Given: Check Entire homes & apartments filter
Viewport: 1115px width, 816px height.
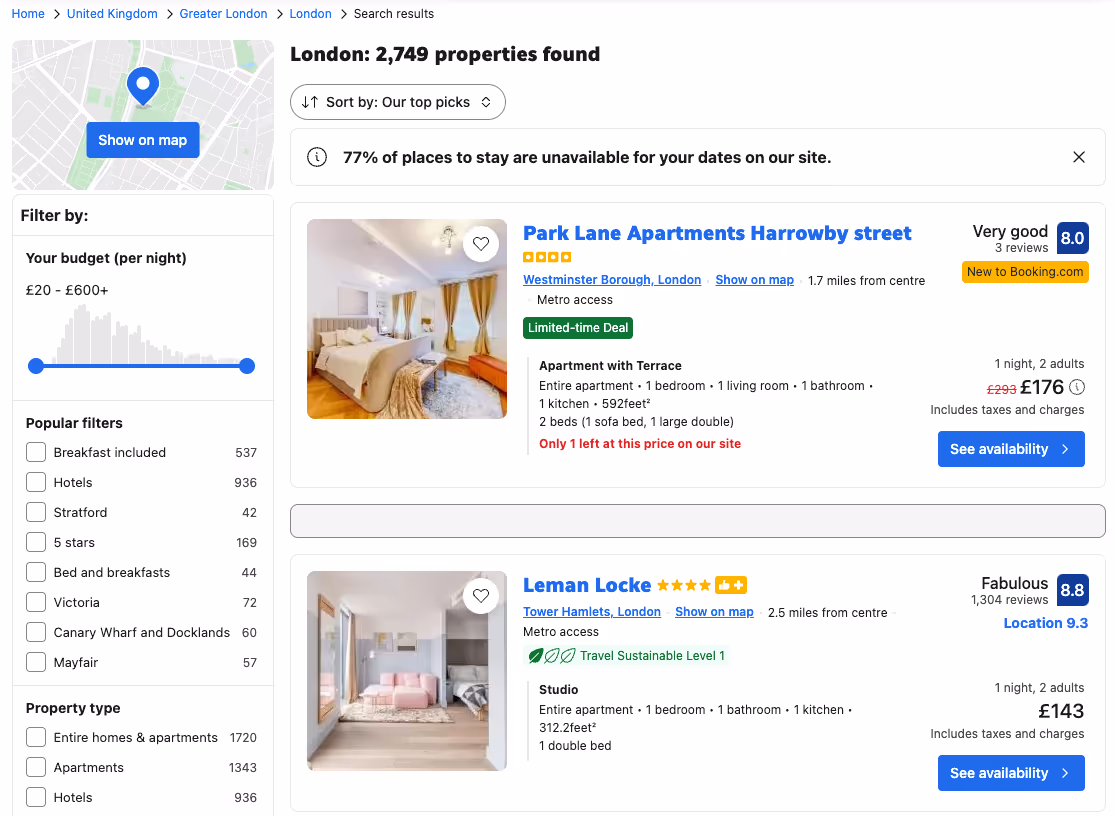Looking at the screenshot, I should point(36,737).
